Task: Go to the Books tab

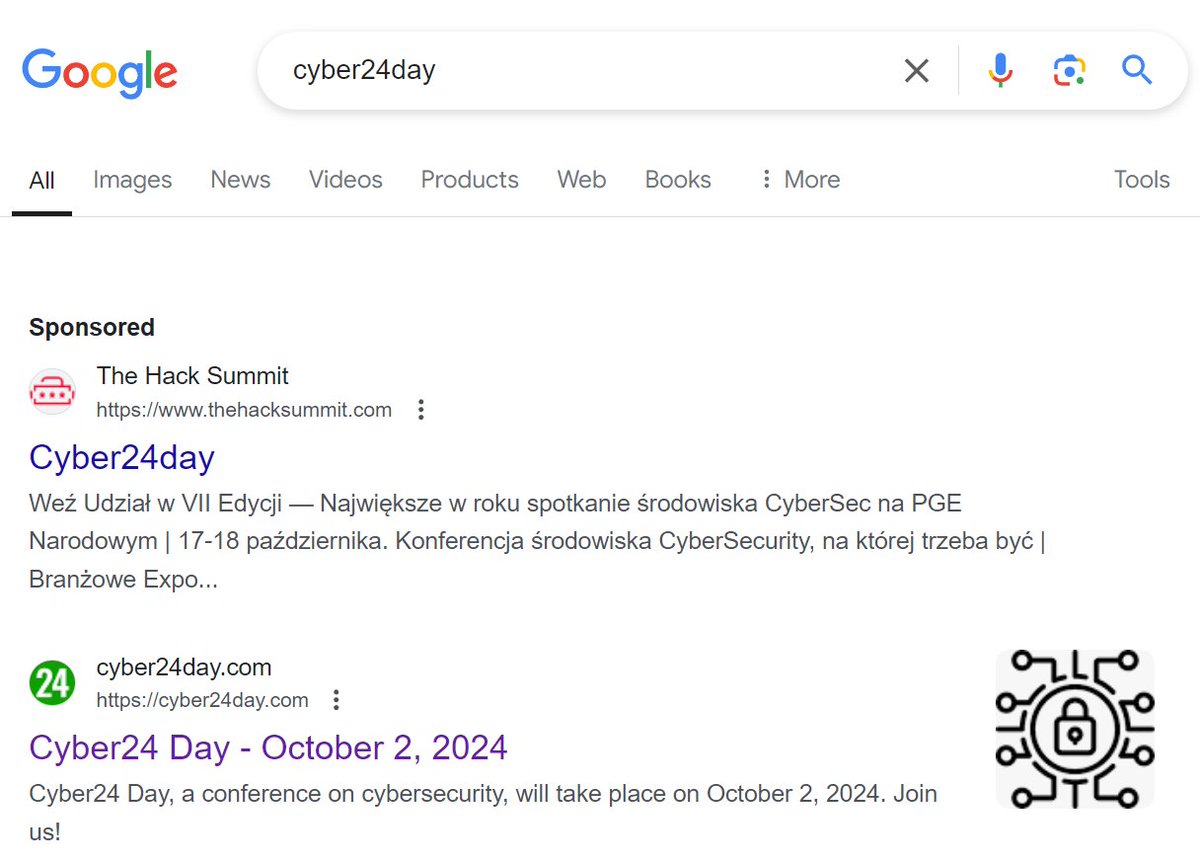Action: coord(678,180)
